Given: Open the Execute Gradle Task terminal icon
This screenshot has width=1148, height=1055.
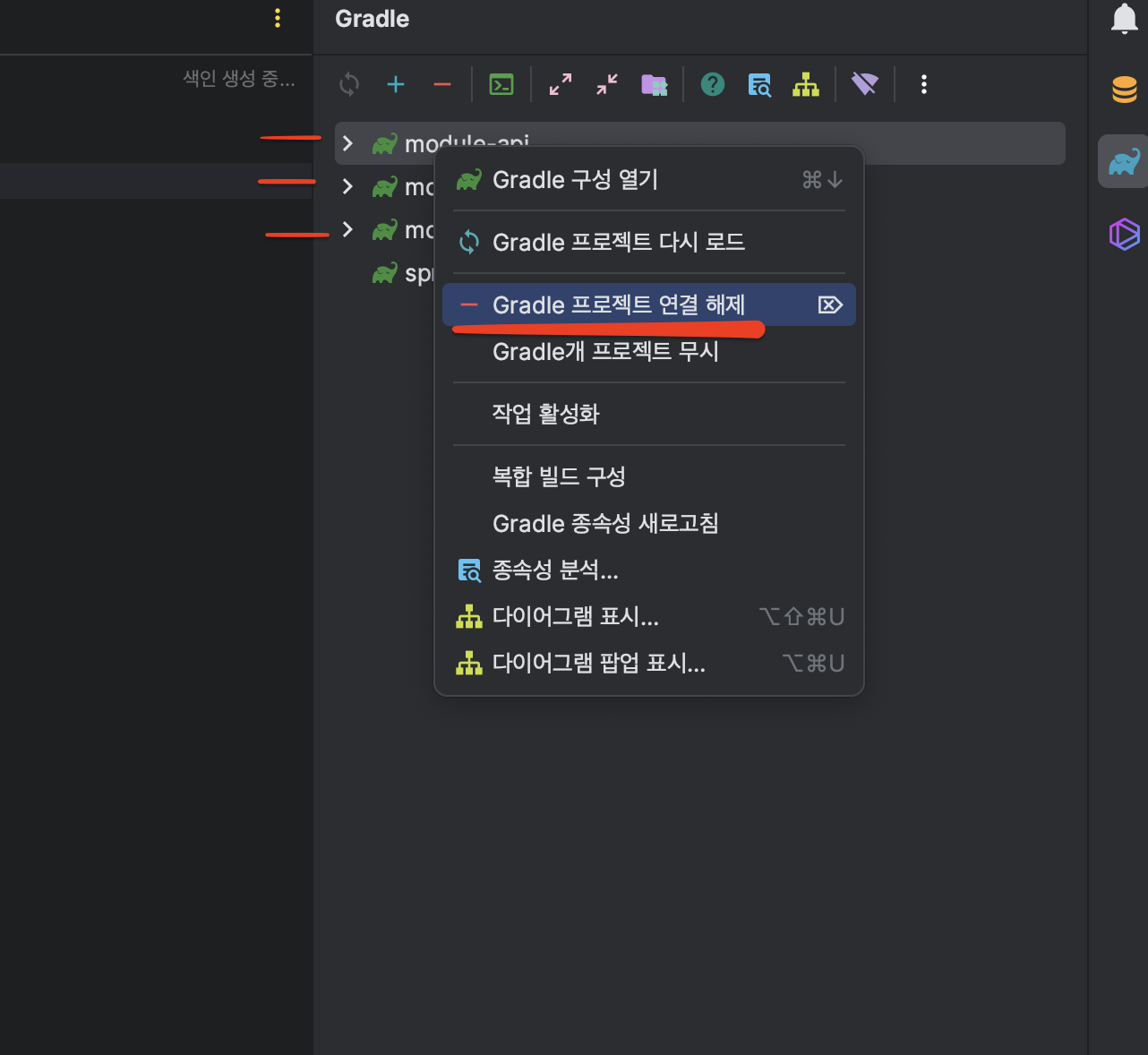Looking at the screenshot, I should coord(501,85).
